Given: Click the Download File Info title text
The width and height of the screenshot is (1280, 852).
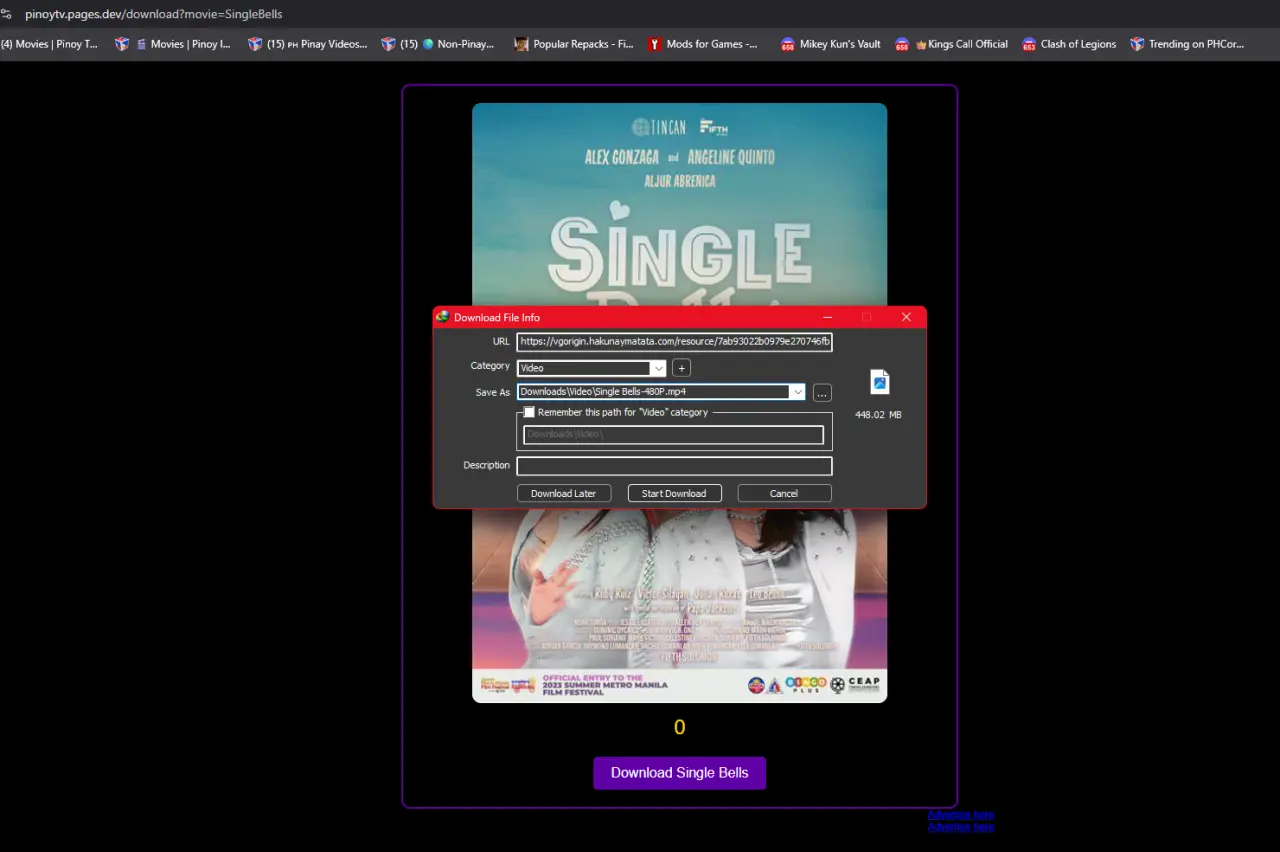Looking at the screenshot, I should coord(497,317).
